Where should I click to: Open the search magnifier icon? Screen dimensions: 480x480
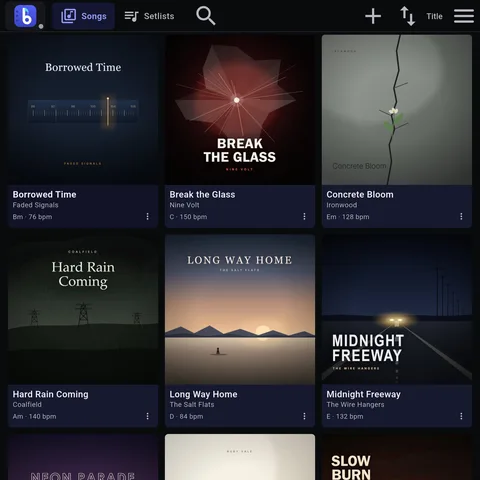205,16
